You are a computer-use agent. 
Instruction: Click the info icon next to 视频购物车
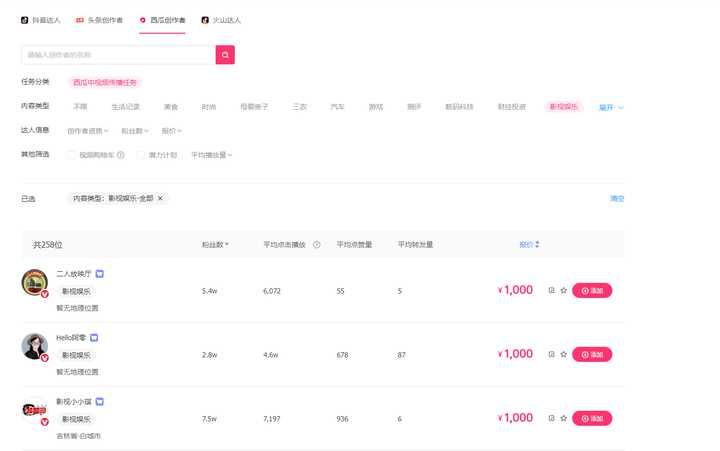121,155
